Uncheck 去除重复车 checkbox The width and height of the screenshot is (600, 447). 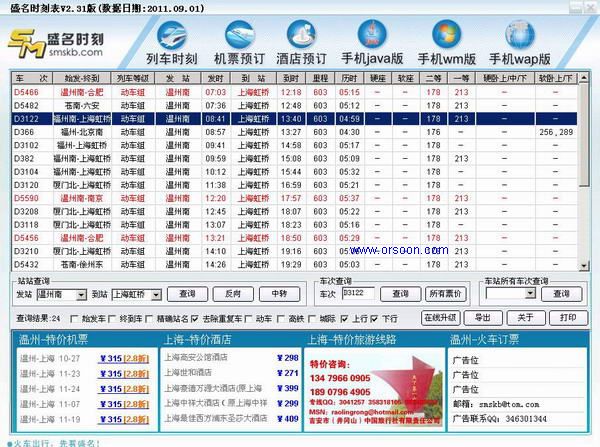tap(194, 319)
